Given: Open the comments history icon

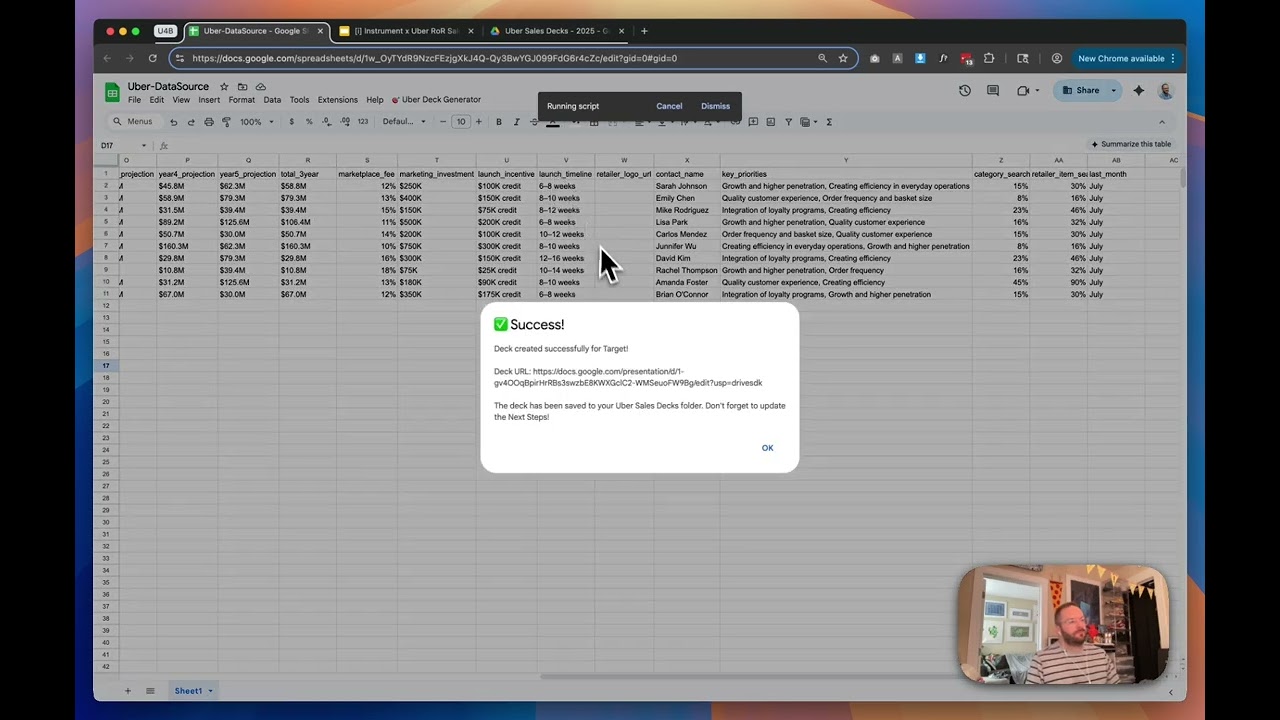Looking at the screenshot, I should coord(993,90).
